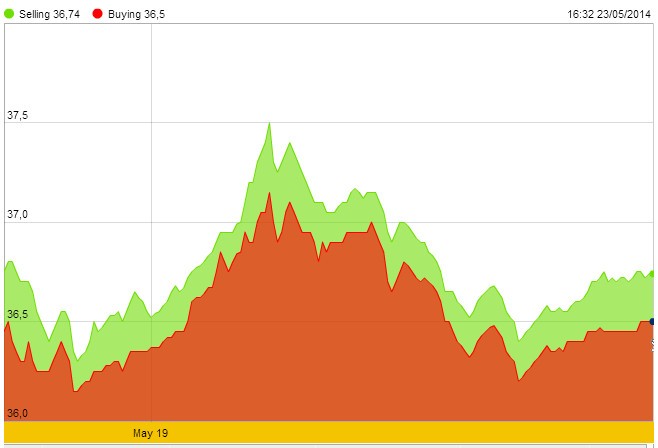Click the 37,0 y-axis label
This screenshot has width=658, height=448.
(x=18, y=216)
